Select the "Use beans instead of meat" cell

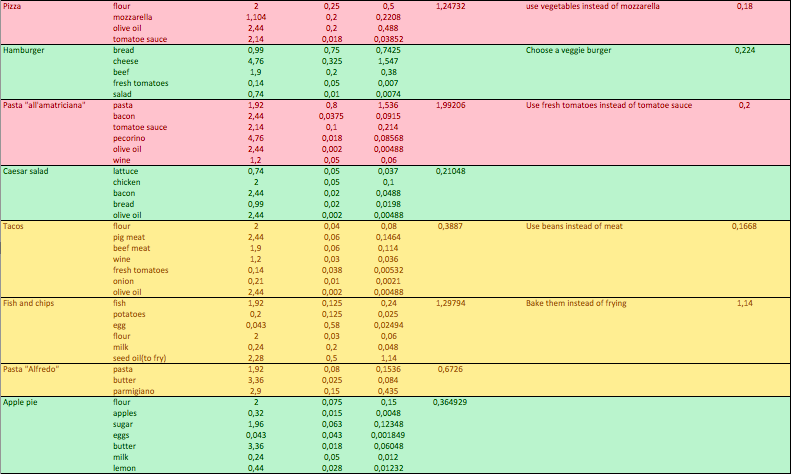(574, 226)
